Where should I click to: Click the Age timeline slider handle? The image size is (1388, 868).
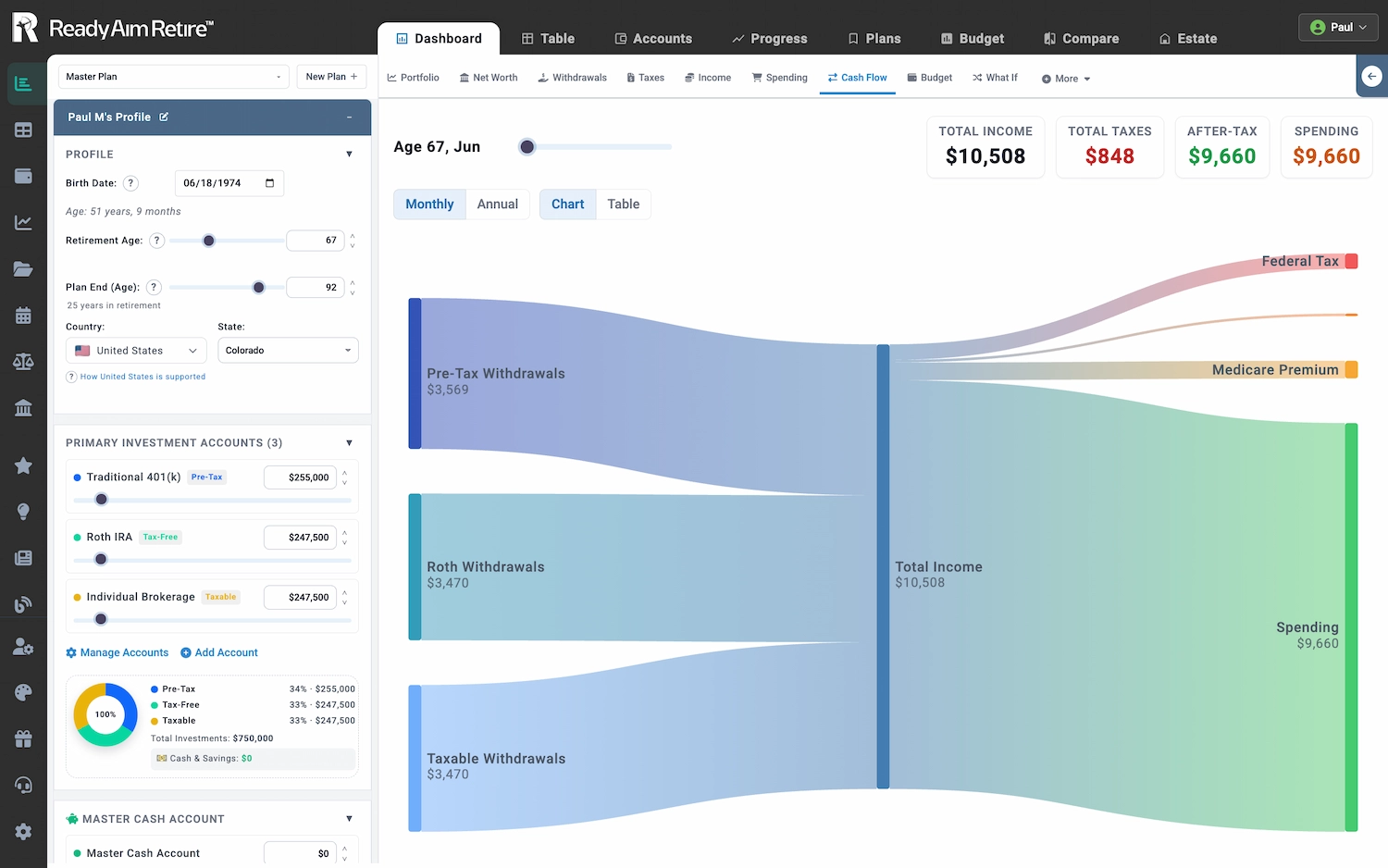click(527, 147)
